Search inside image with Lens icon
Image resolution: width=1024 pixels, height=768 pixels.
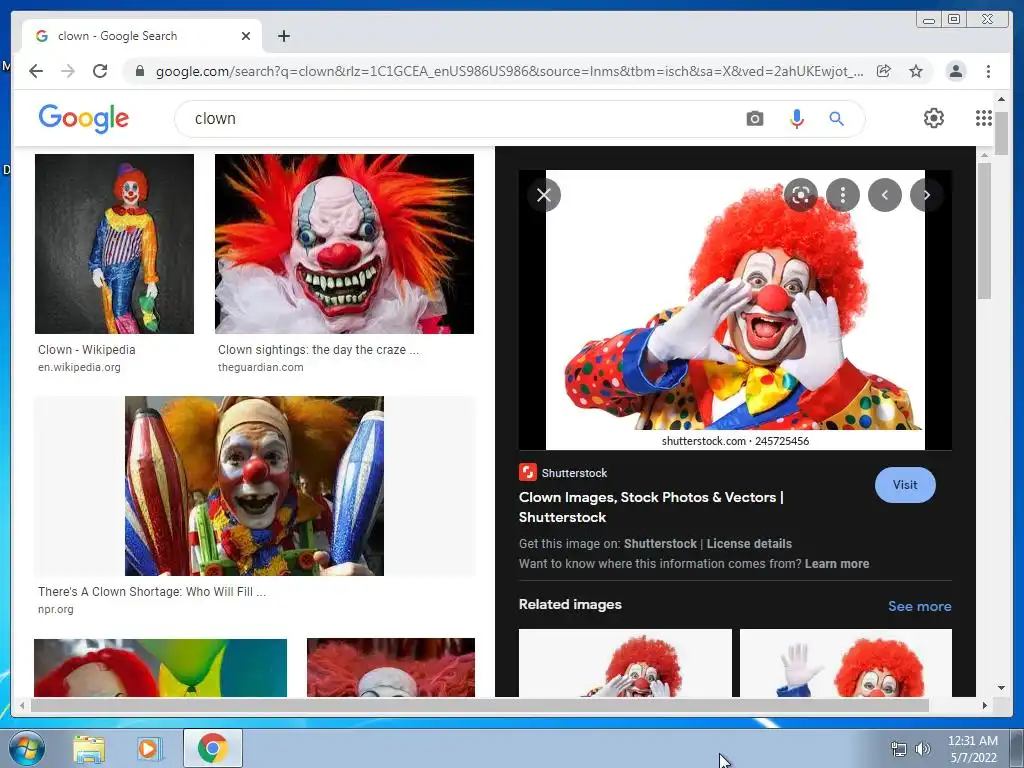801,195
